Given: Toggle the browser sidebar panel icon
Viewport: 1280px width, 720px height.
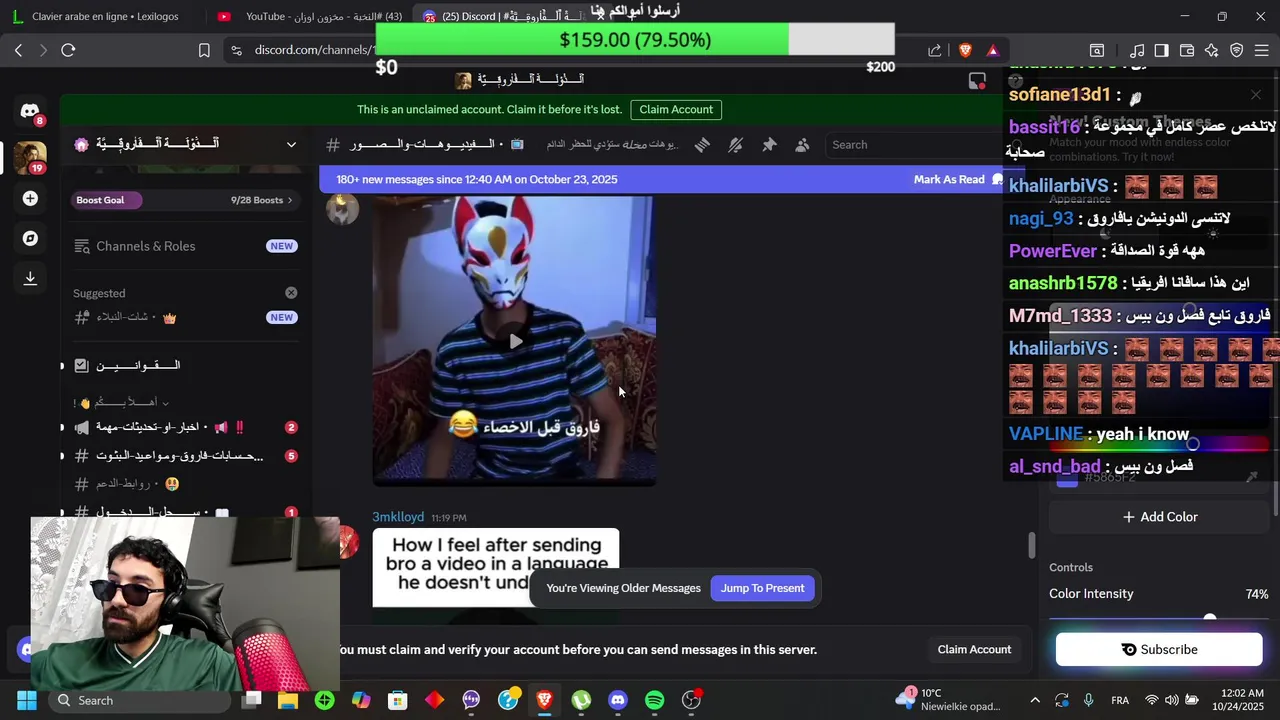Looking at the screenshot, I should 1161,50.
